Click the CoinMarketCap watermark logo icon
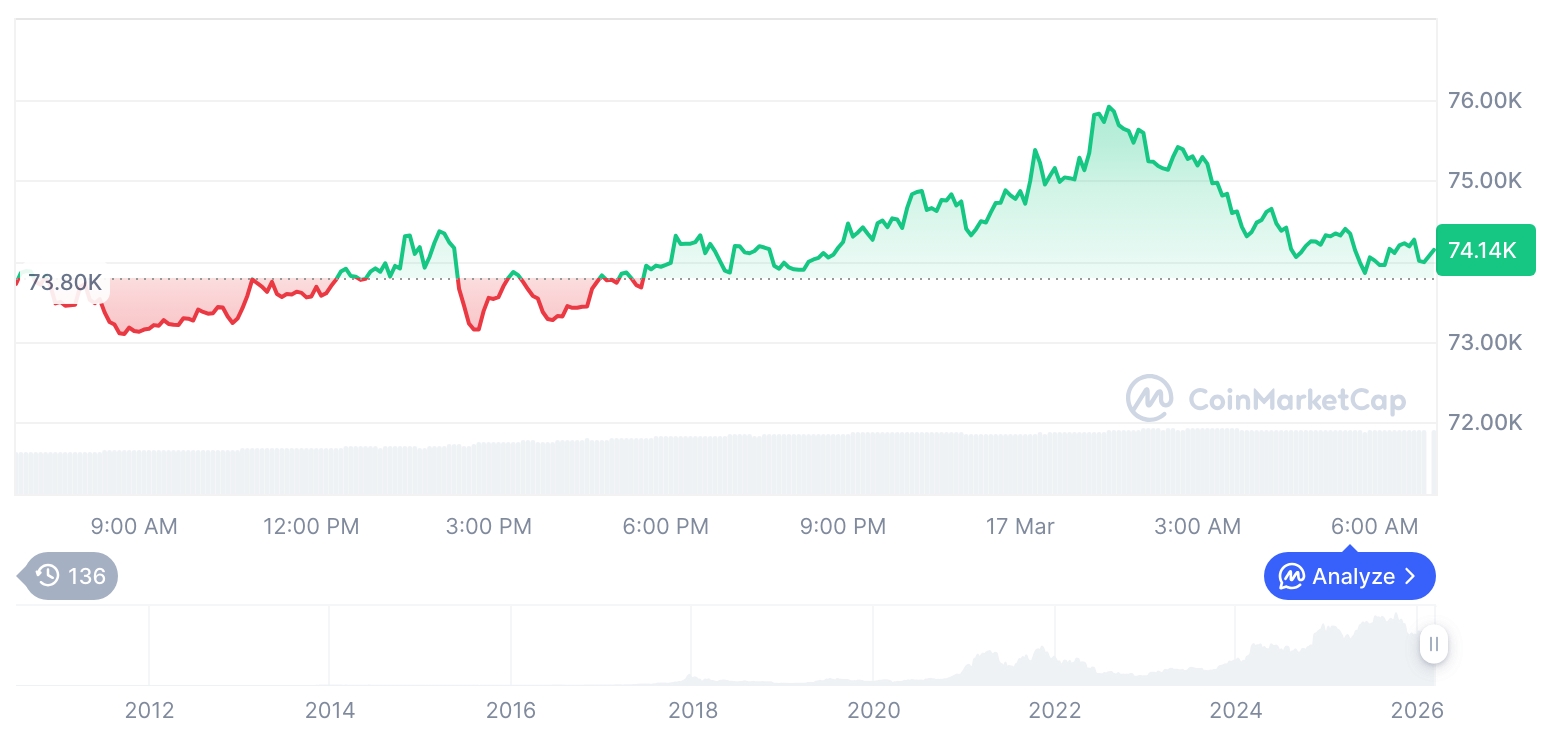The height and width of the screenshot is (732, 1566). coord(1150,399)
